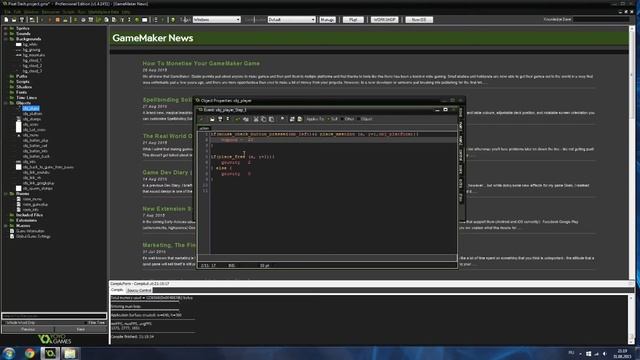Open search in code editor toolbar

tap(282, 119)
